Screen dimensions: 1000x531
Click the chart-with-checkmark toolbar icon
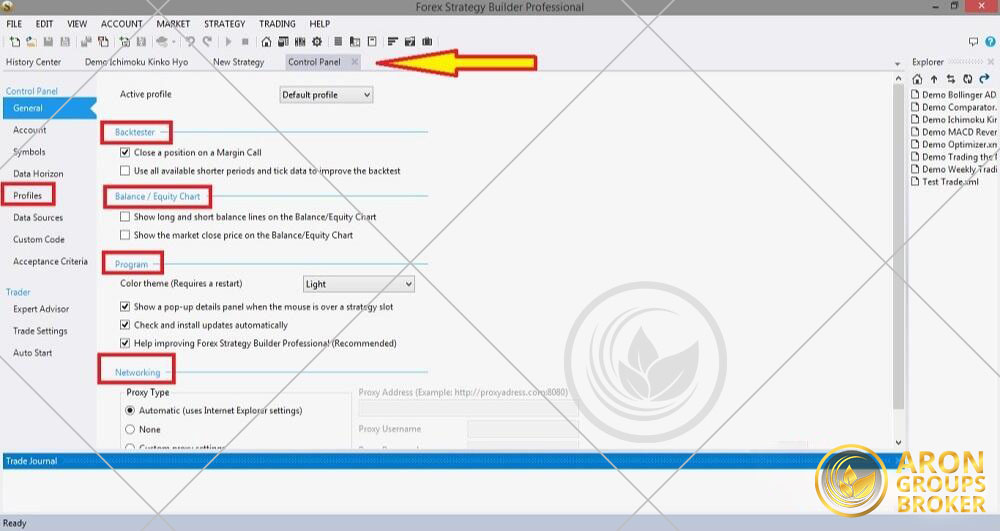pyautogui.click(x=410, y=42)
